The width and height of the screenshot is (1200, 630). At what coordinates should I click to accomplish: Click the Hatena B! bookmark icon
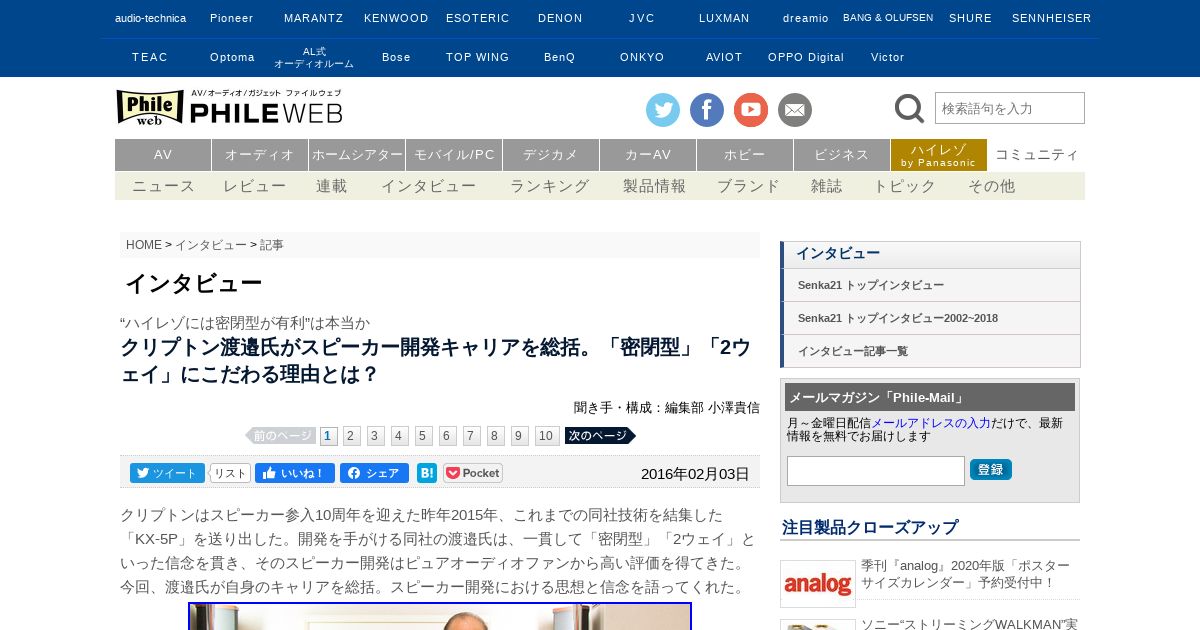pyautogui.click(x=427, y=473)
